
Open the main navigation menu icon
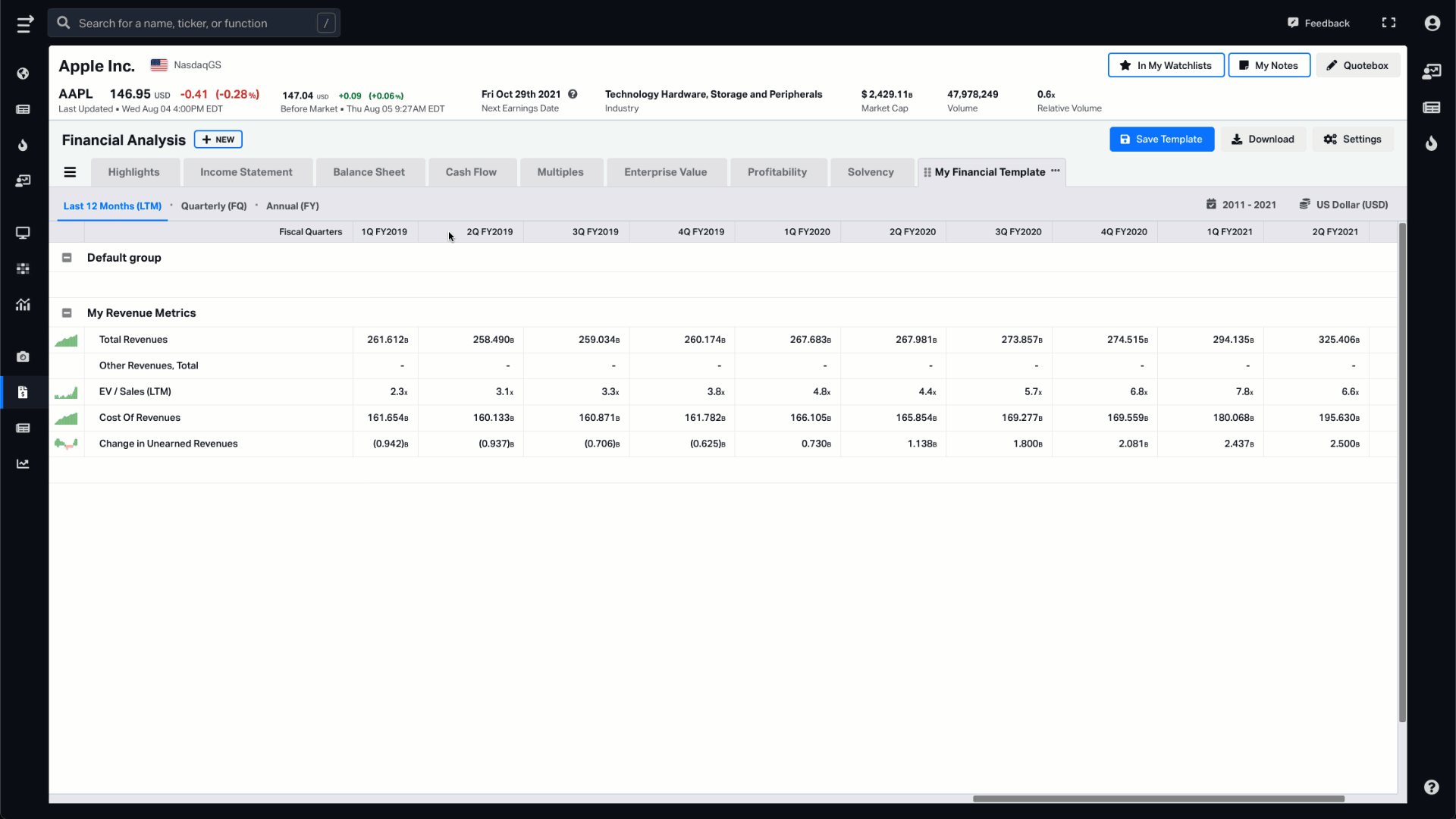[x=25, y=24]
